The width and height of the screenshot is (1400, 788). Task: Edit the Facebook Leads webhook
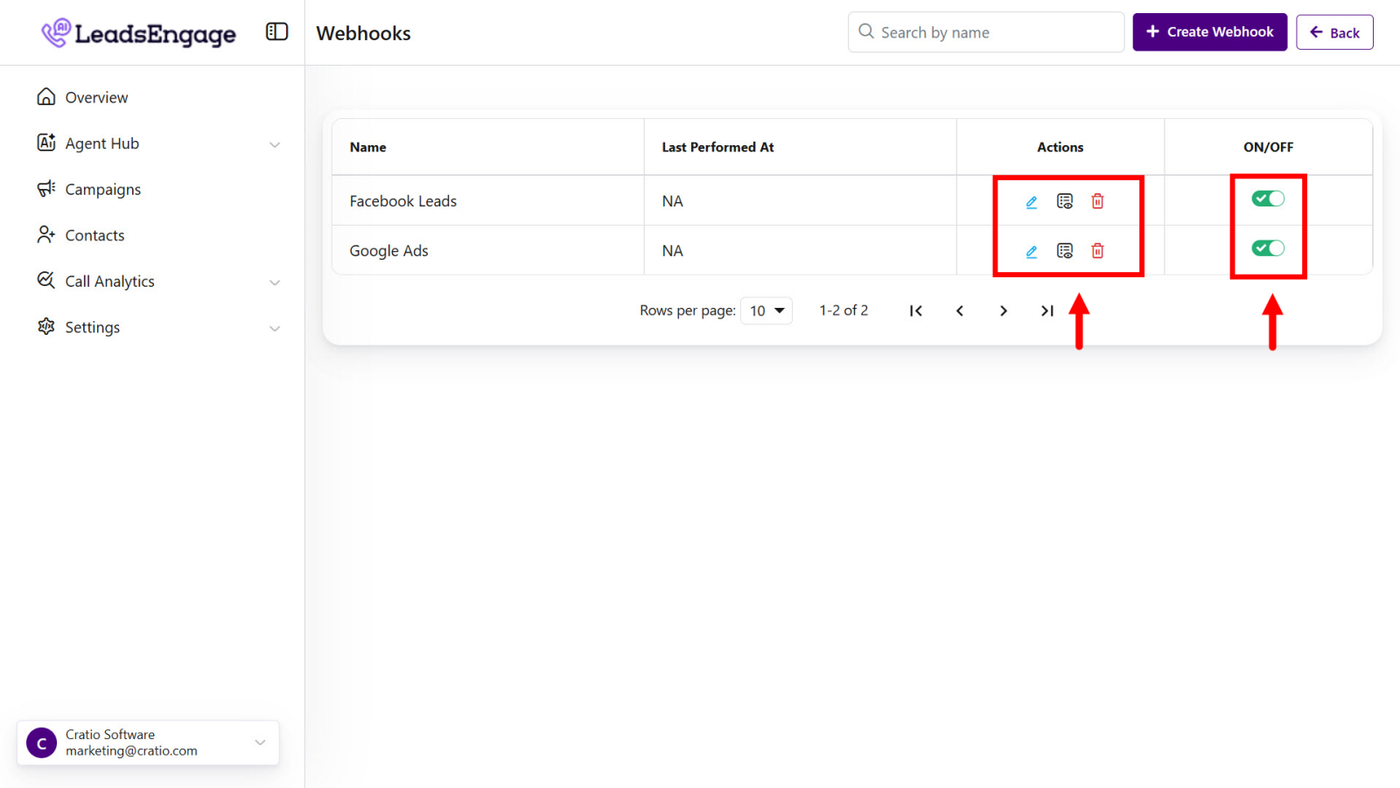(x=1031, y=202)
